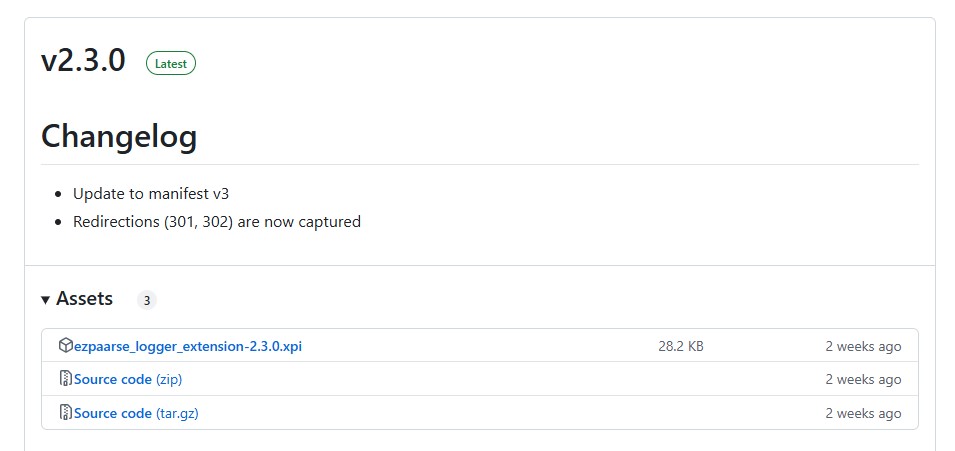Click the Changelog heading
This screenshot has height=451, width=955.
119,136
